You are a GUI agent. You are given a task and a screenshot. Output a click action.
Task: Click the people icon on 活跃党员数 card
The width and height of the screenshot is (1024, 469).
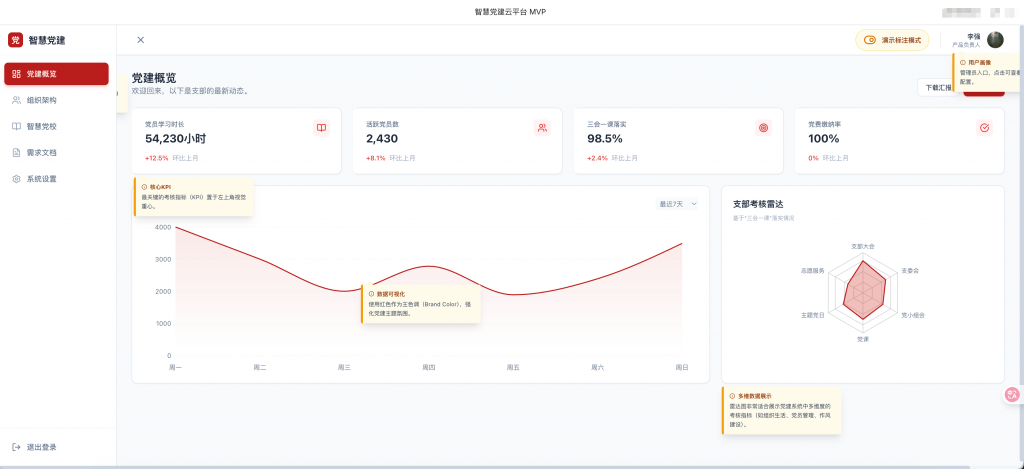coord(542,128)
